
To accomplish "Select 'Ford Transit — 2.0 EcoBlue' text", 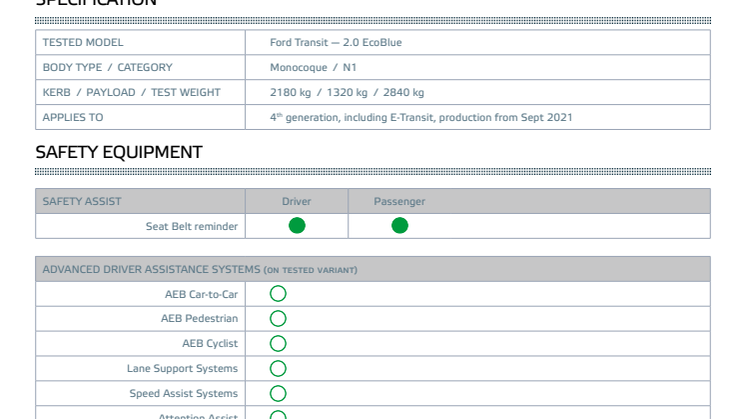I will pos(336,42).
